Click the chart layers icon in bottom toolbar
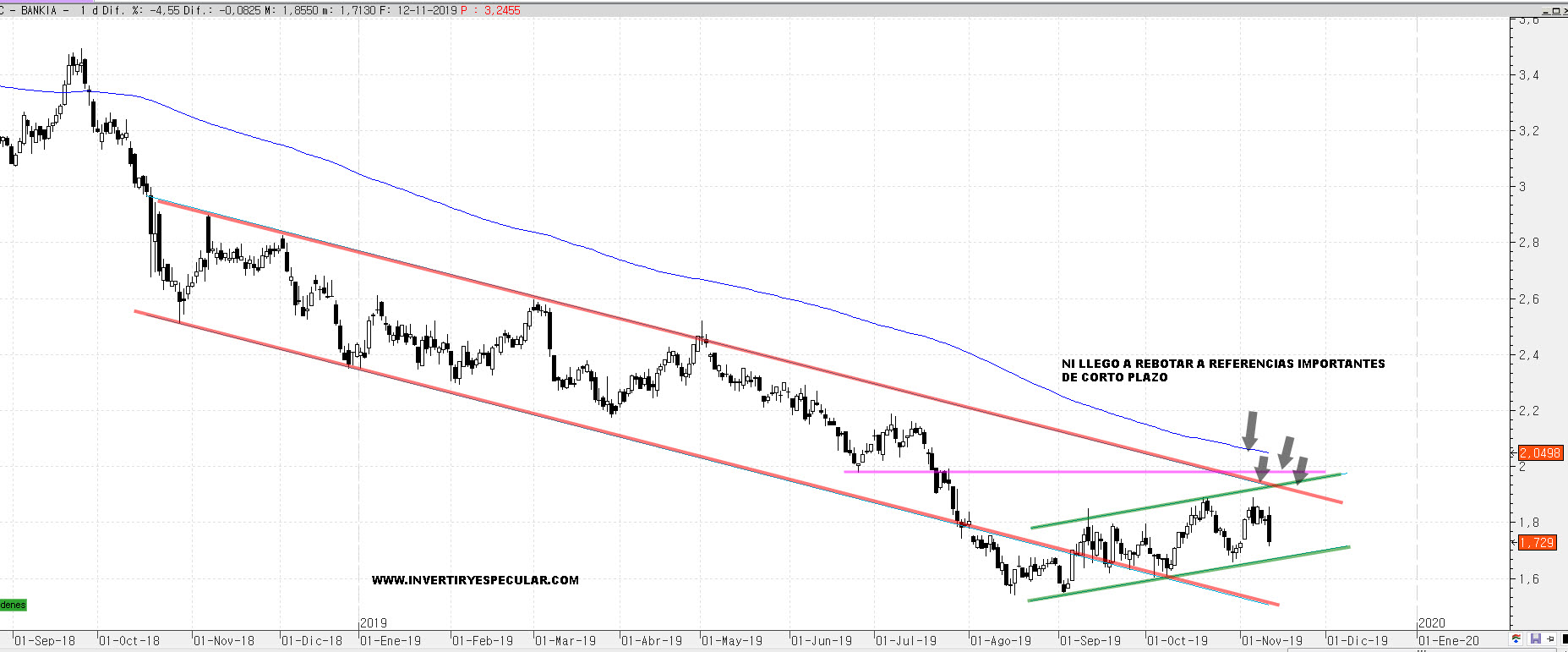 pyautogui.click(x=1517, y=638)
